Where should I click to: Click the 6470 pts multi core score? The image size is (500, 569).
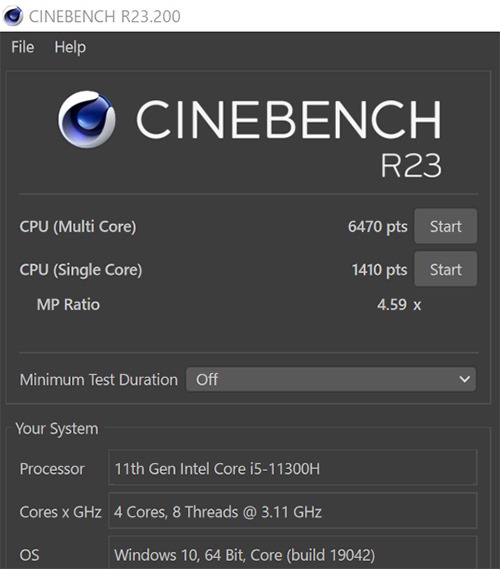[377, 226]
